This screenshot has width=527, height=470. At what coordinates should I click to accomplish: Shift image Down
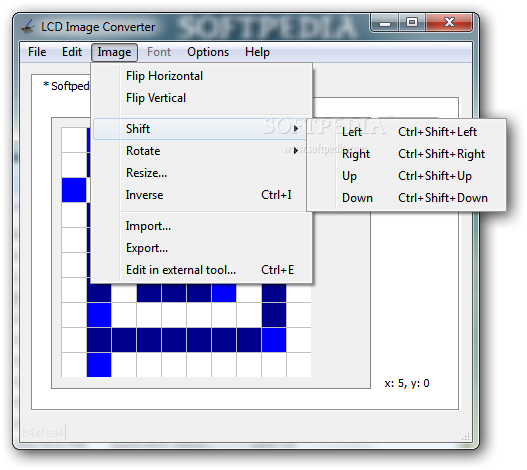(406, 198)
